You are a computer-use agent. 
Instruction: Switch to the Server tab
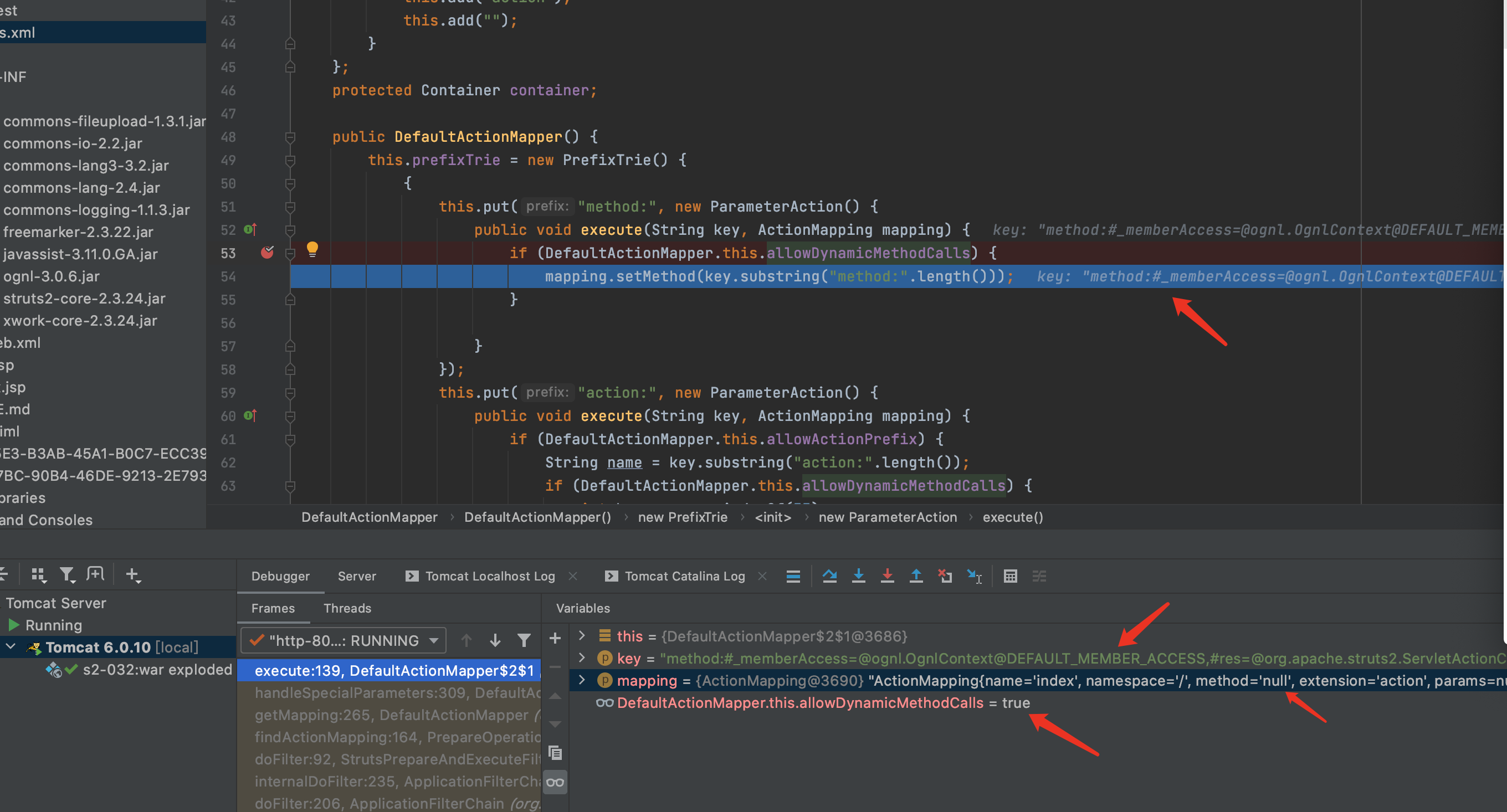357,576
